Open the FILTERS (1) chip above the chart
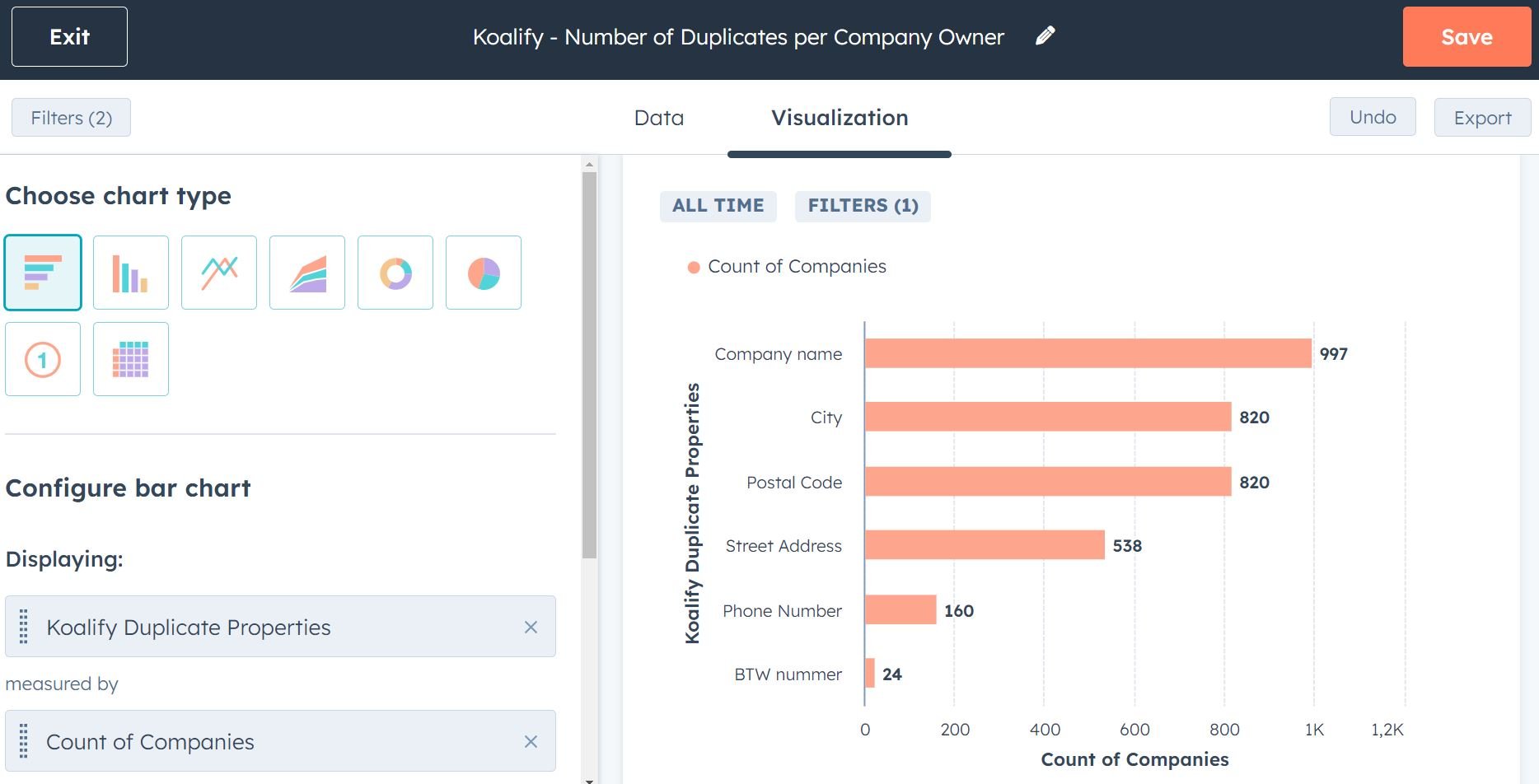 coord(863,206)
